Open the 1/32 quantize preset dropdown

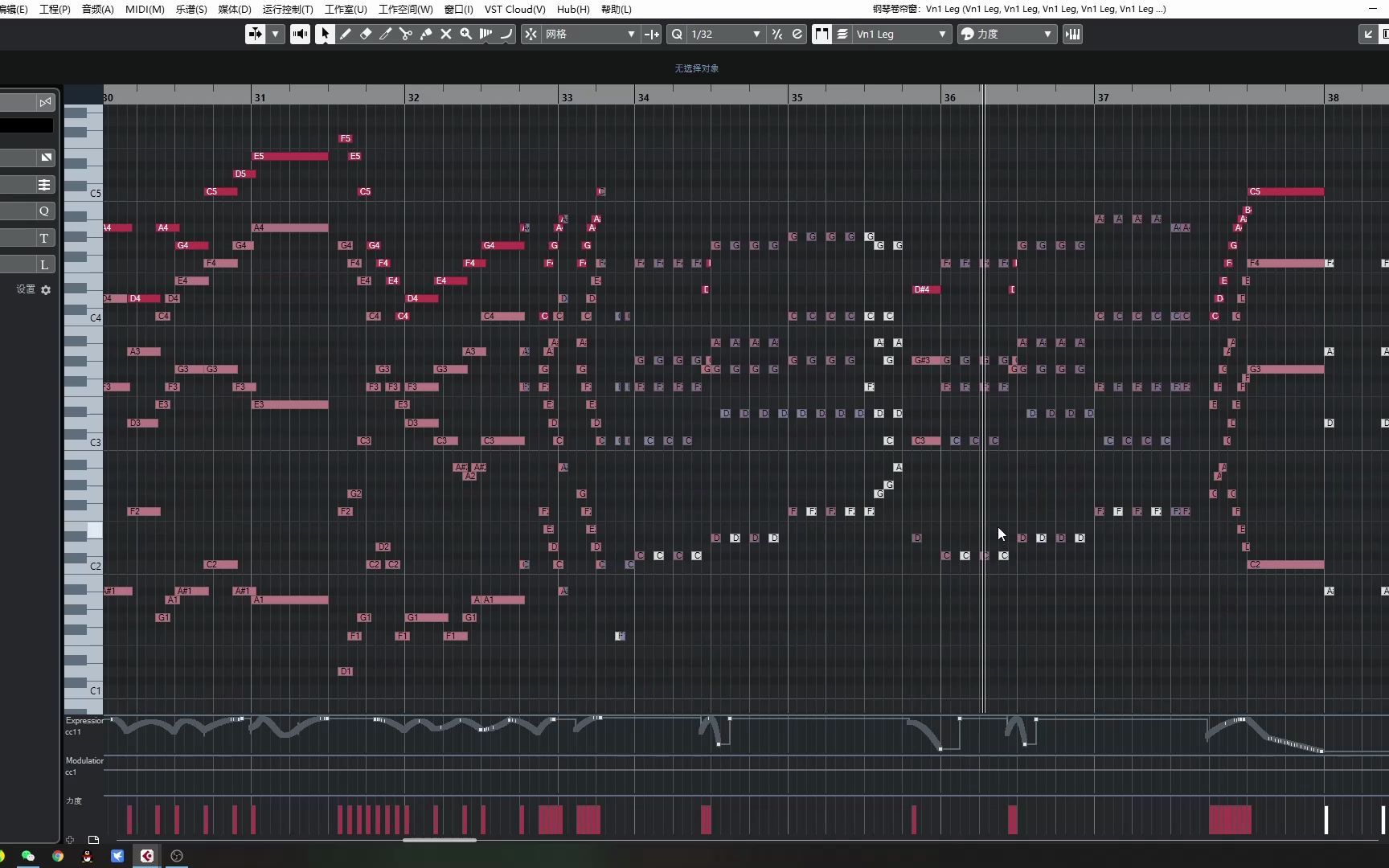725,34
